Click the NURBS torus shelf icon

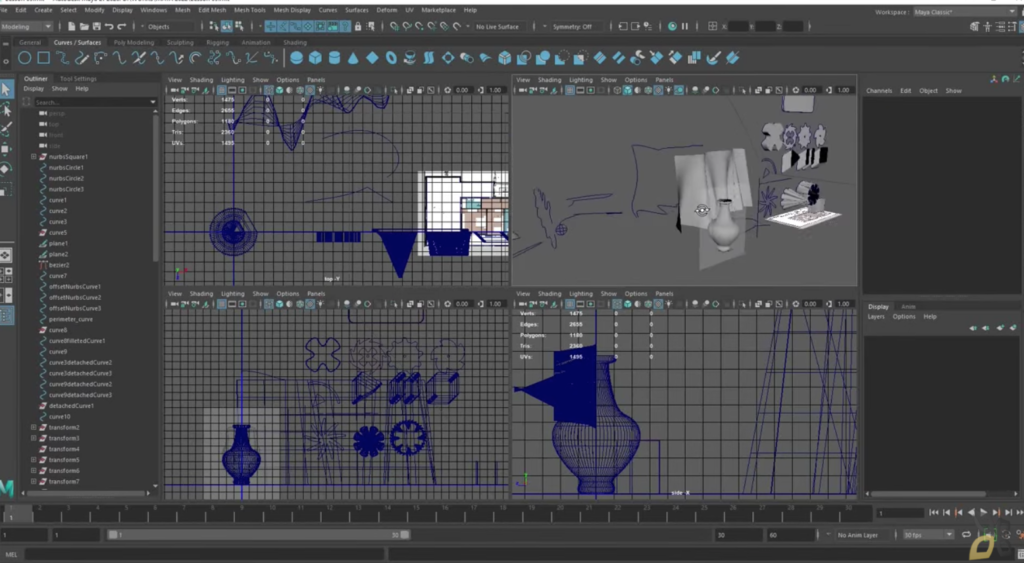391,58
